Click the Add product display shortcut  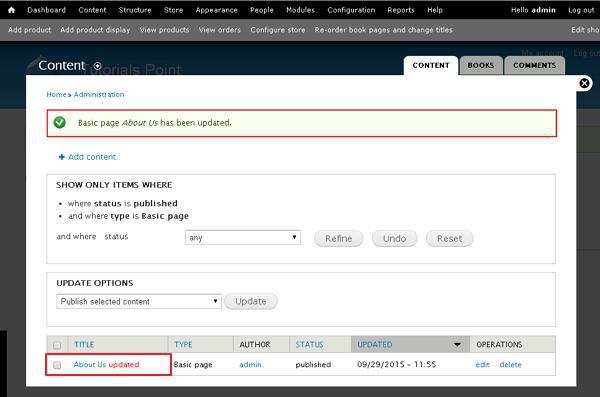click(x=95, y=30)
